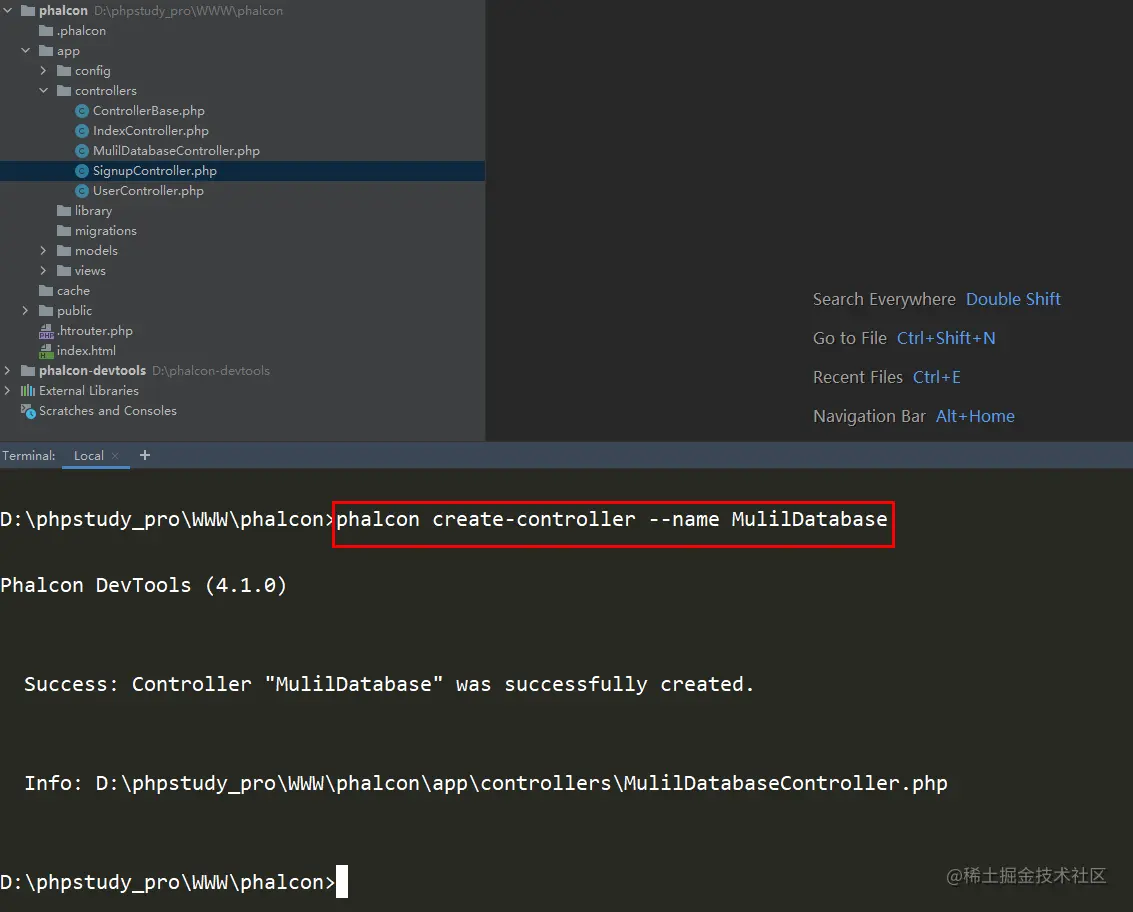
Task: Click the IndexController.php class icon
Action: tap(82, 131)
